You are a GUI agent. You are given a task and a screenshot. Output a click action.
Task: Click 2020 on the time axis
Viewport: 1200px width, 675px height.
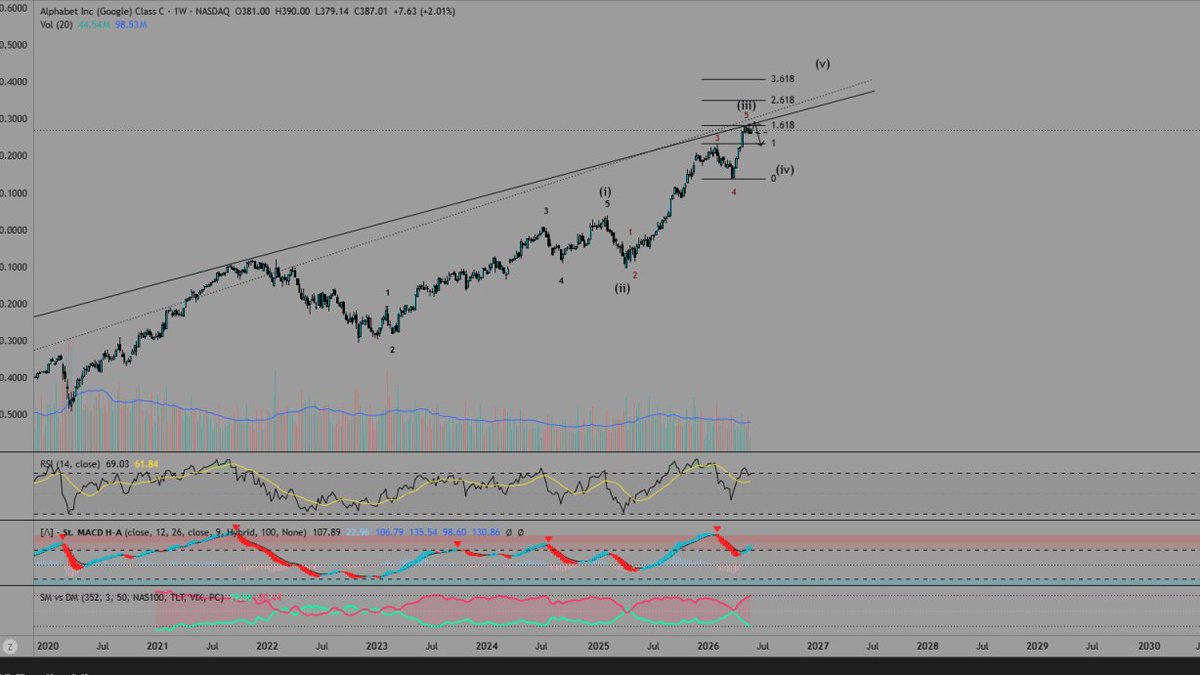46,647
